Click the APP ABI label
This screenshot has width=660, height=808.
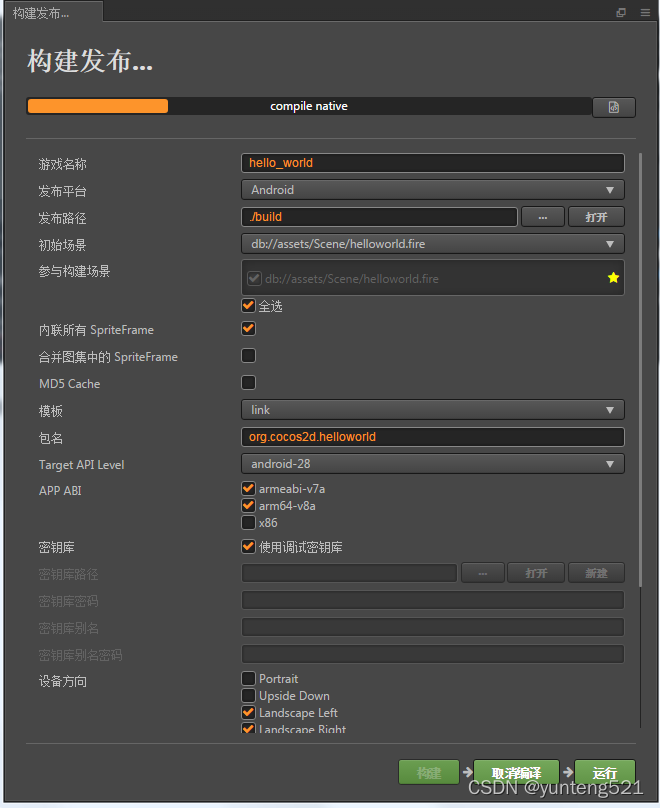(60, 491)
